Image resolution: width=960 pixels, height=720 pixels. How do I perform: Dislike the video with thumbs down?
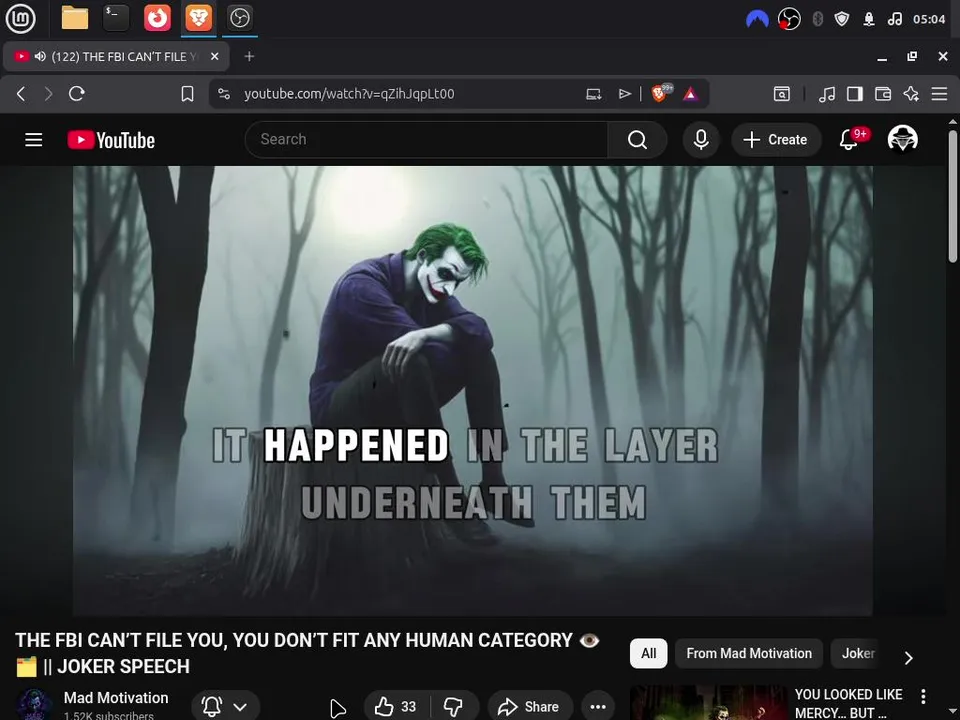pos(454,707)
